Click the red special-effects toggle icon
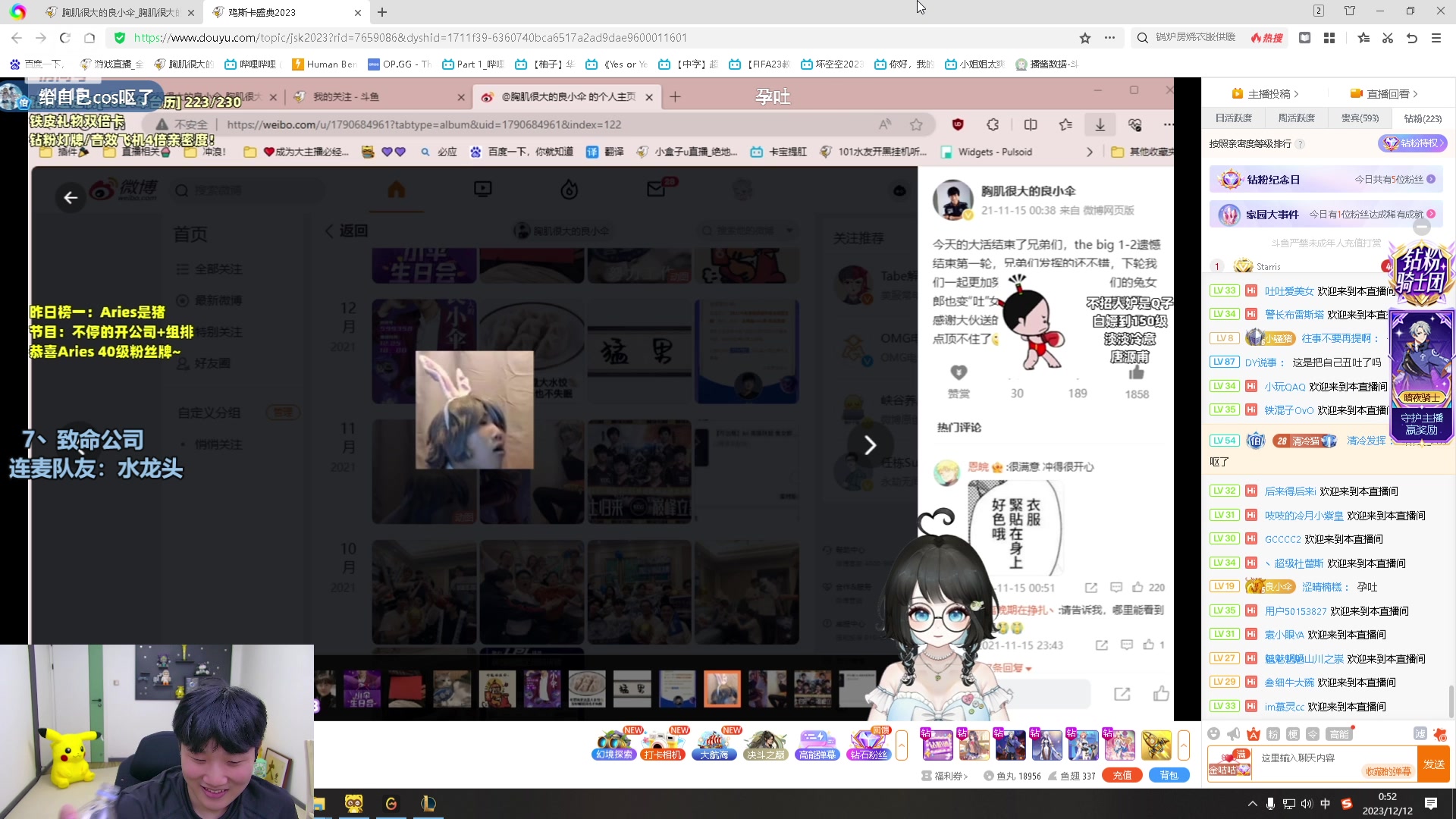 coord(1439,733)
